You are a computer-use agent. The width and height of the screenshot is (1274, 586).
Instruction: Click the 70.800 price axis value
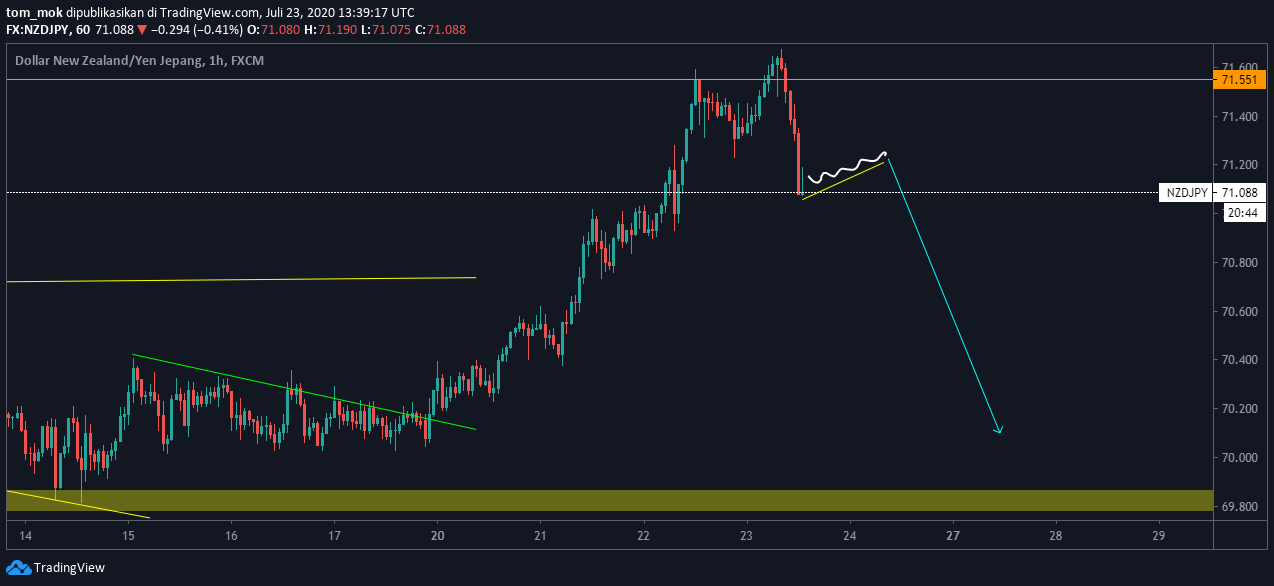click(1238, 263)
